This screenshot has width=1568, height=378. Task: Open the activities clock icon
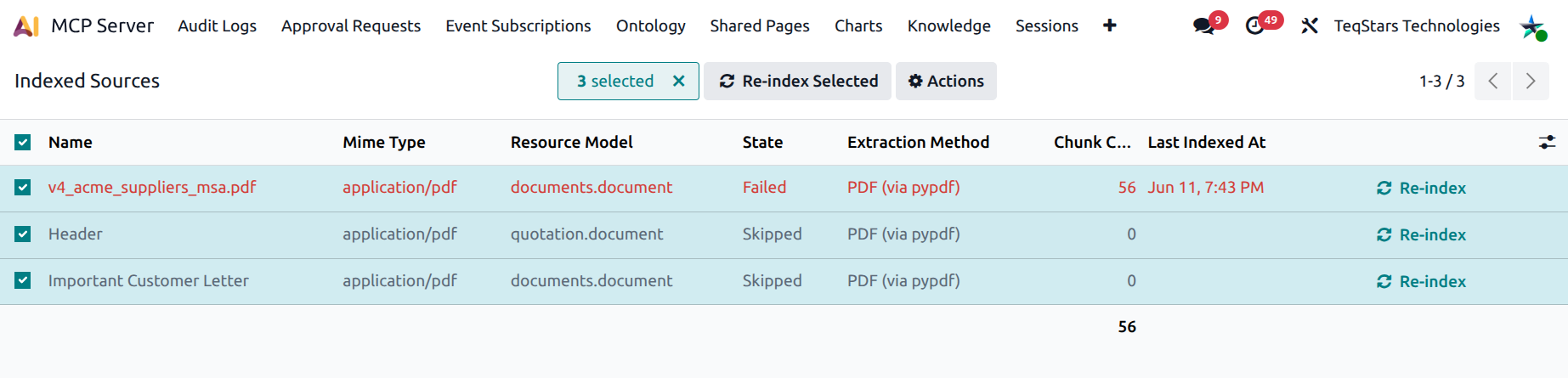[x=1254, y=26]
